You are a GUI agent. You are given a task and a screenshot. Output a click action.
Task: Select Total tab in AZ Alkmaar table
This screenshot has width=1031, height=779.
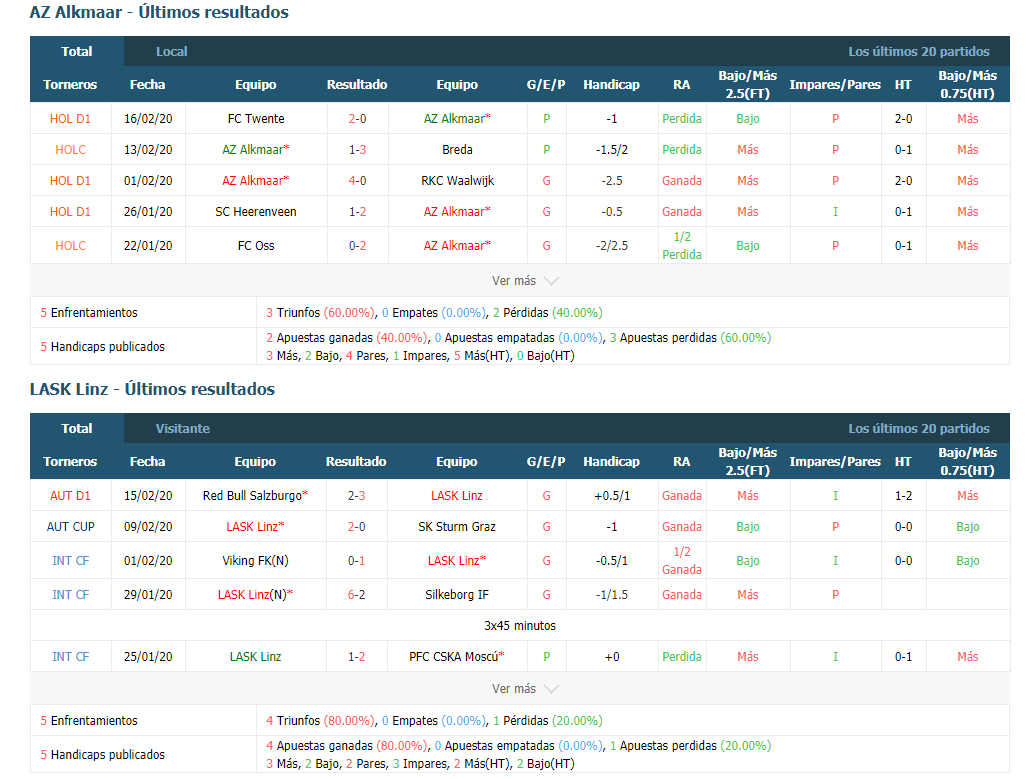pos(77,51)
